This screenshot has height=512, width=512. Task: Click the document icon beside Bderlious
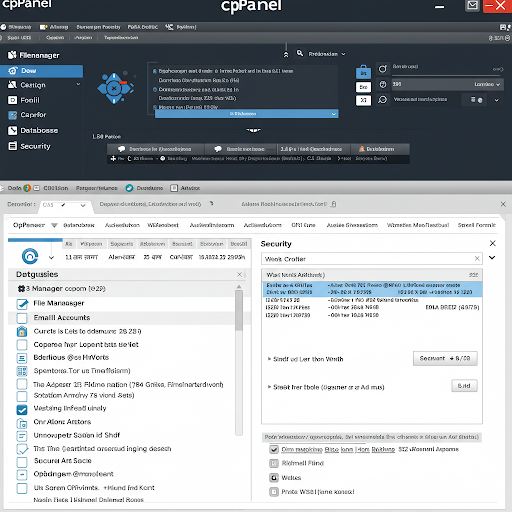(22, 358)
